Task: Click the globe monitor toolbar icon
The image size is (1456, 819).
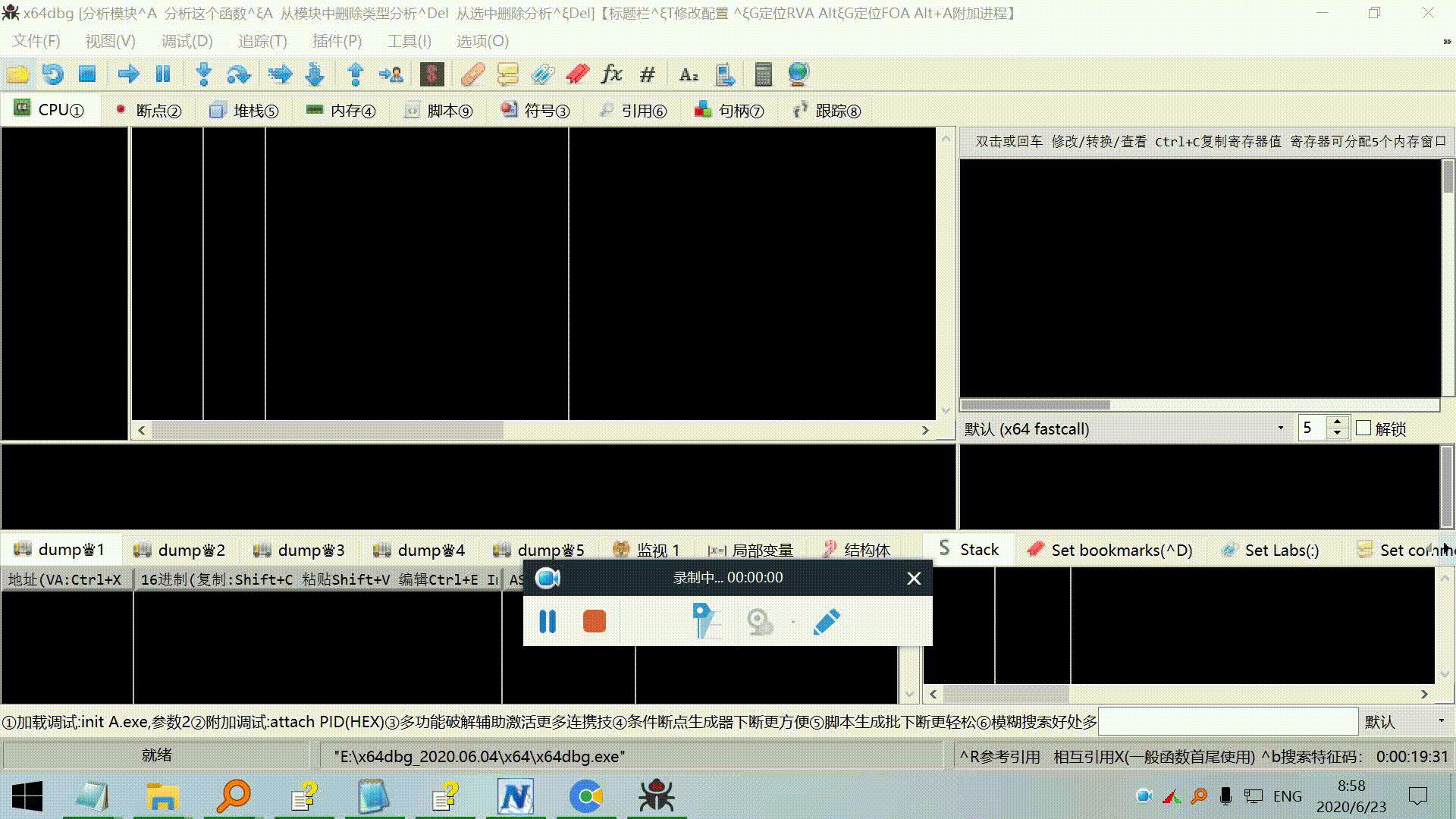Action: tap(799, 74)
